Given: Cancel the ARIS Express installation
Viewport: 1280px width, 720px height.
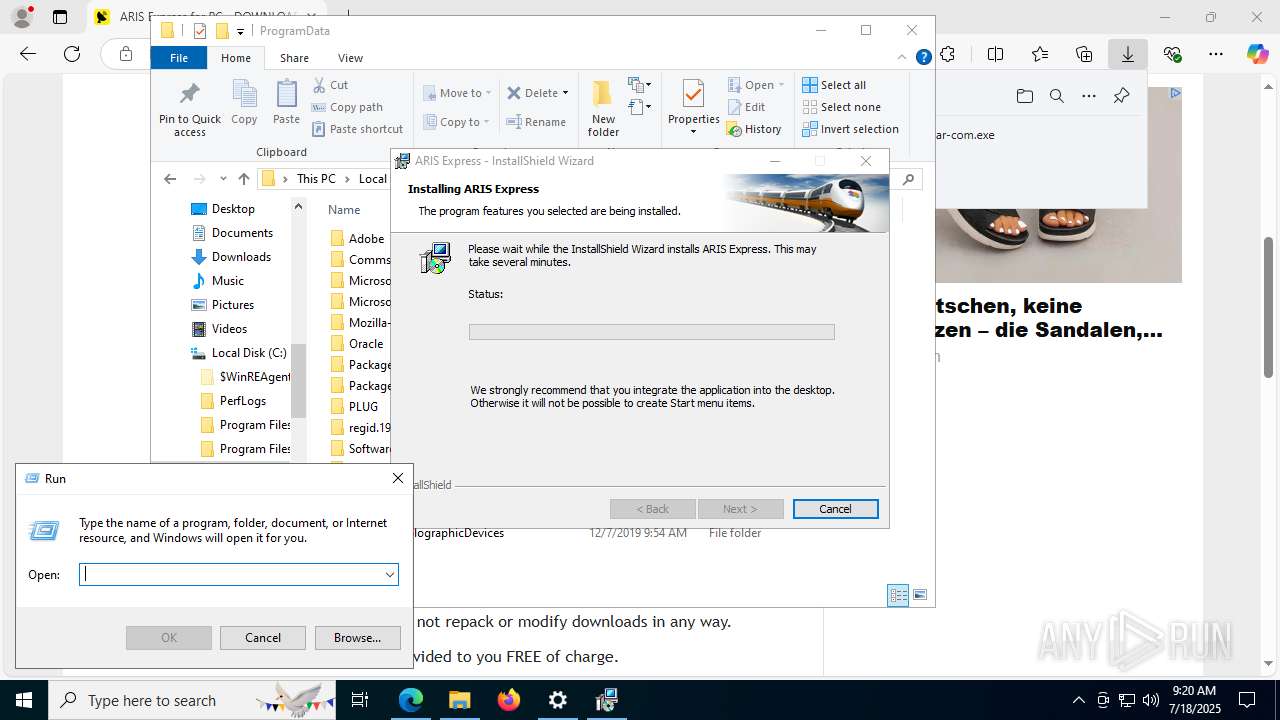Looking at the screenshot, I should coord(835,509).
